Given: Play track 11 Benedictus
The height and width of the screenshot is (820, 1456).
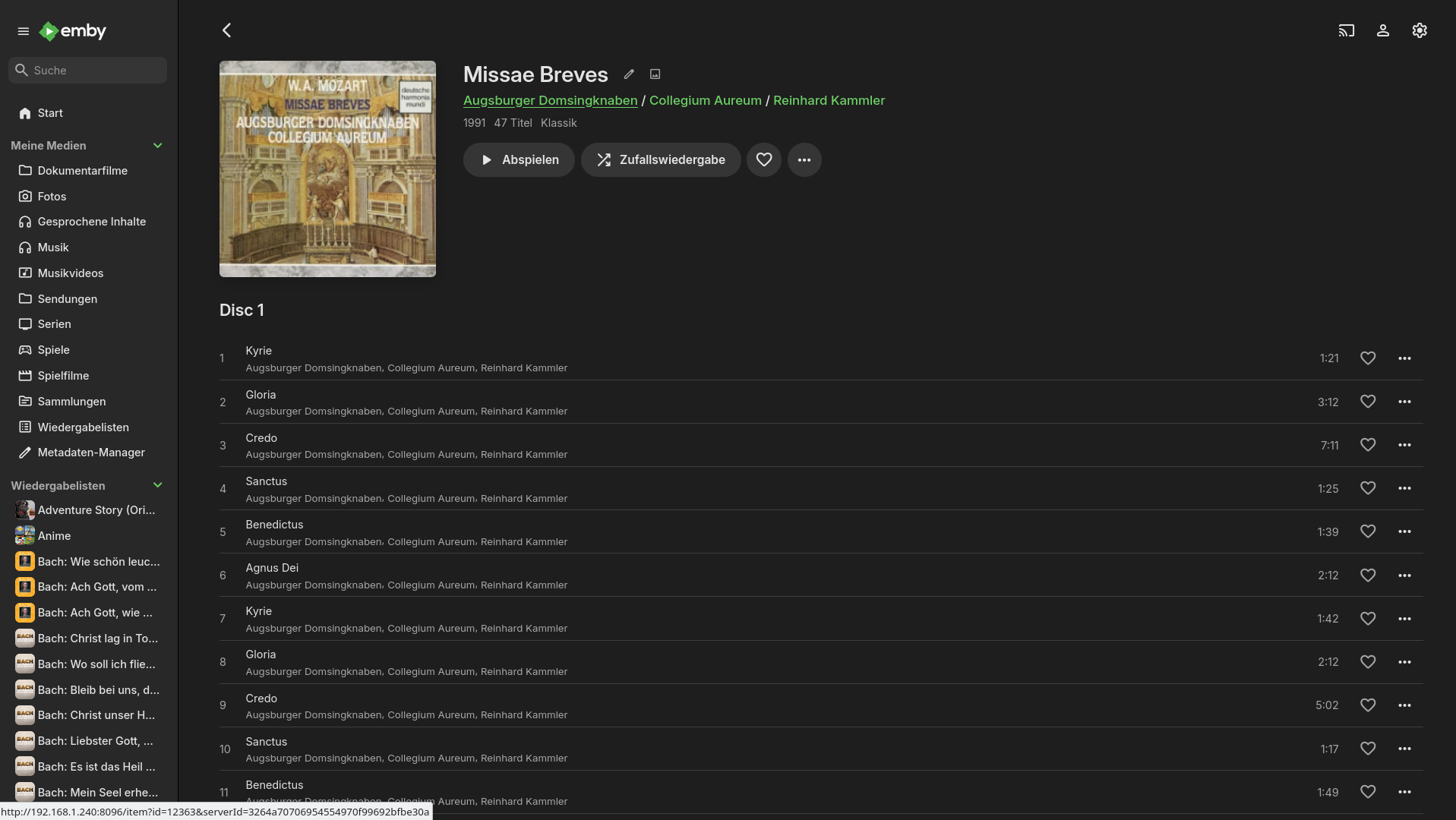Looking at the screenshot, I should [821, 793].
